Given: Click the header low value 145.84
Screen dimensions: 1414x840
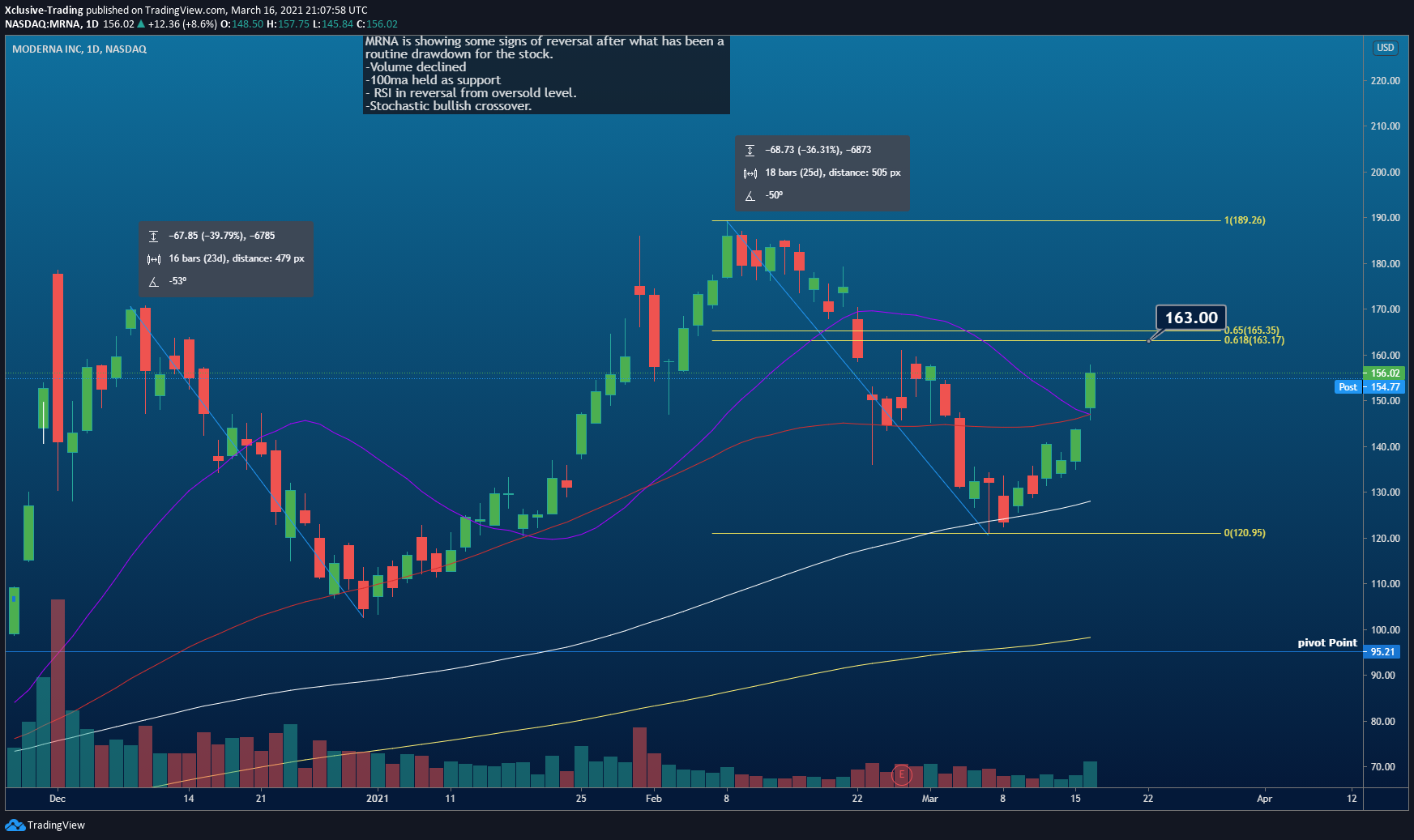Looking at the screenshot, I should click(337, 24).
